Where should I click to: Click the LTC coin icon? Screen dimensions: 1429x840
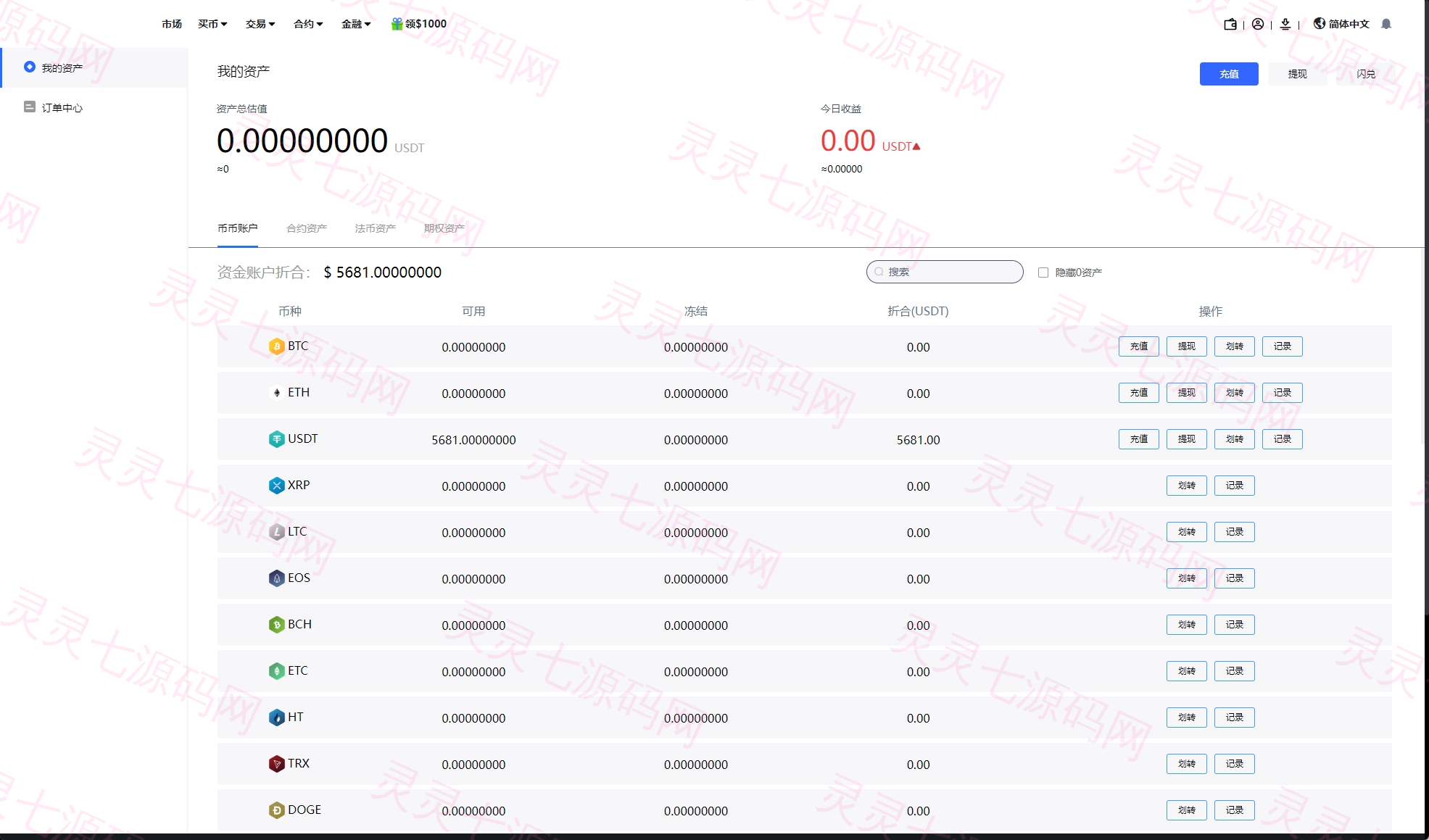(x=276, y=532)
